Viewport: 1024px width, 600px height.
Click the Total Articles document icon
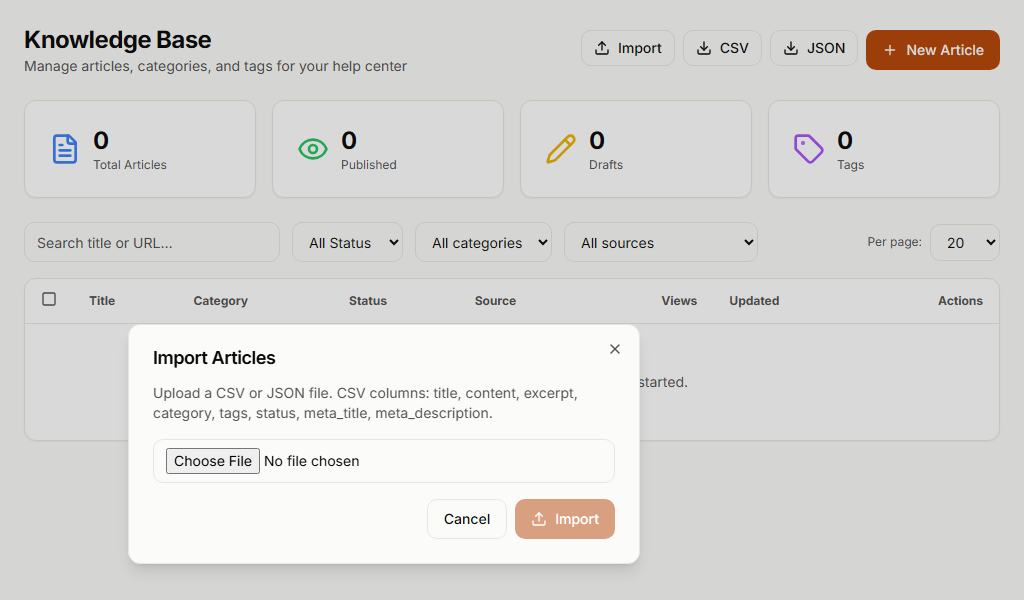click(x=65, y=149)
